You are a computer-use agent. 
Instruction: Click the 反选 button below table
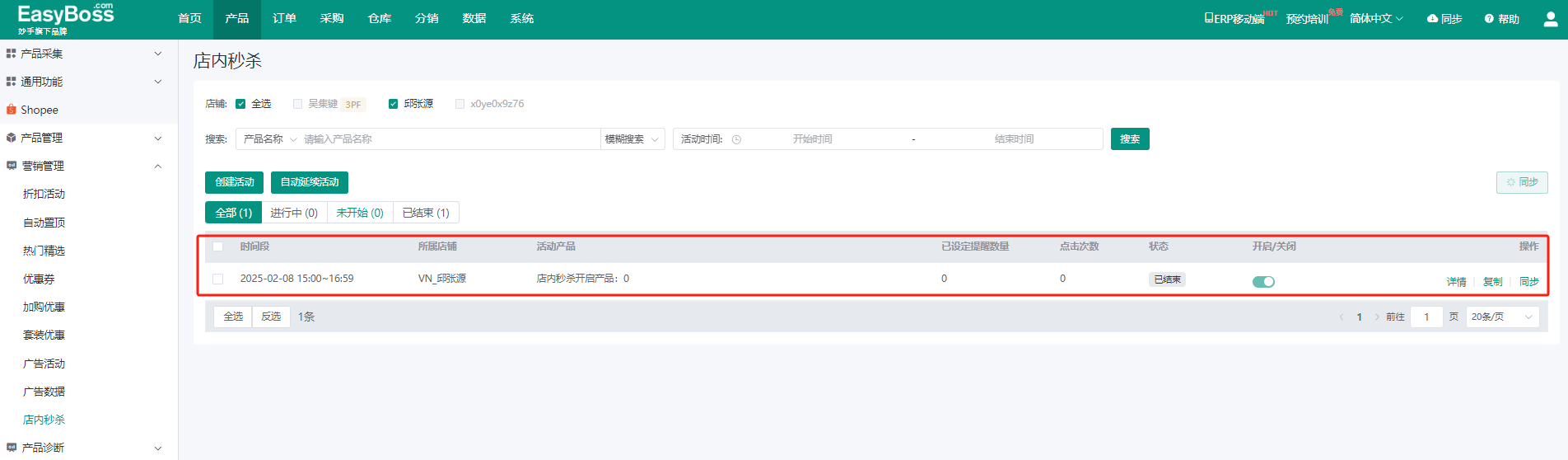(x=271, y=317)
